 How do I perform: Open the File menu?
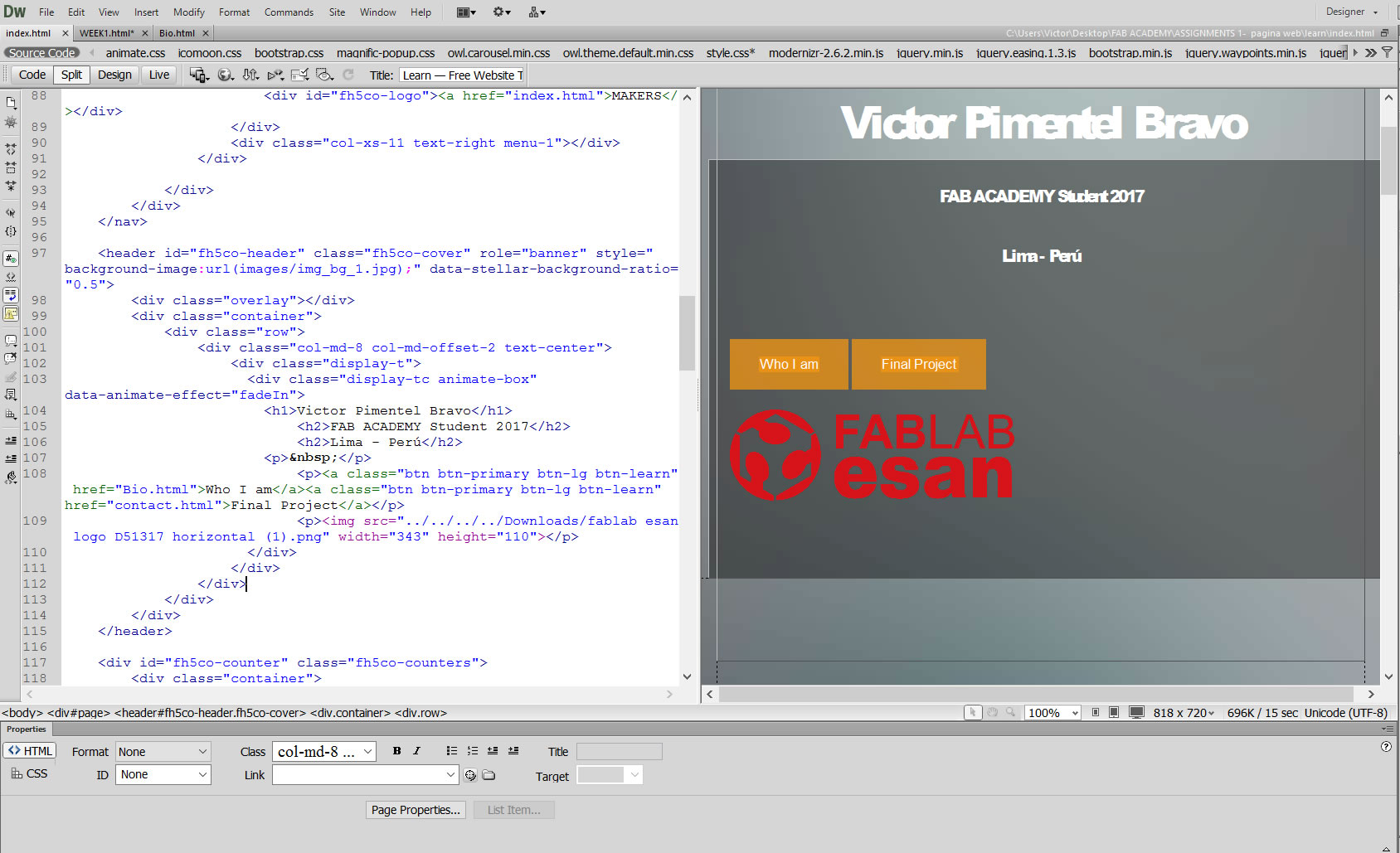tap(46, 12)
